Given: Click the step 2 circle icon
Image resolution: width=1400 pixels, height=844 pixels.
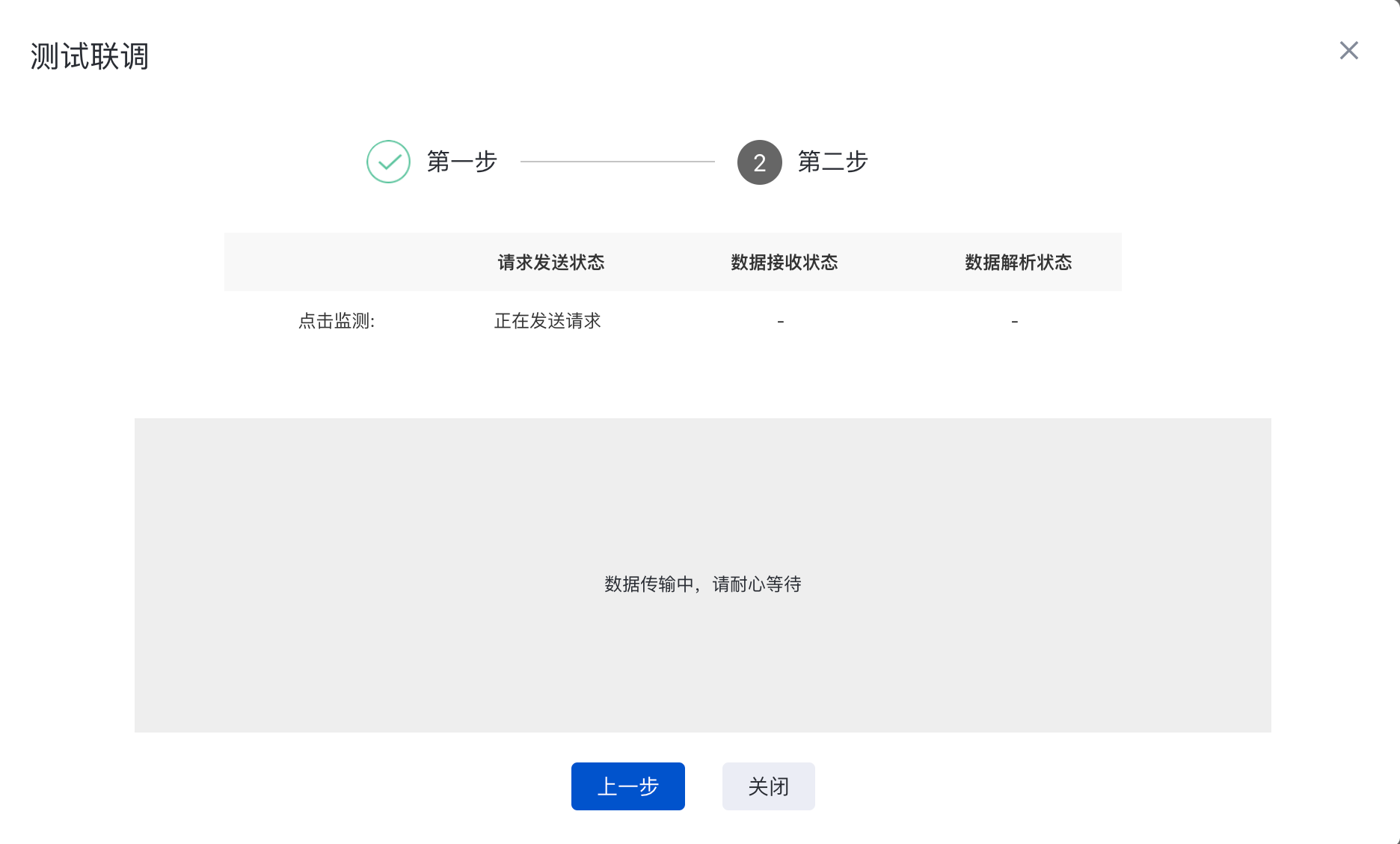Looking at the screenshot, I should click(759, 162).
